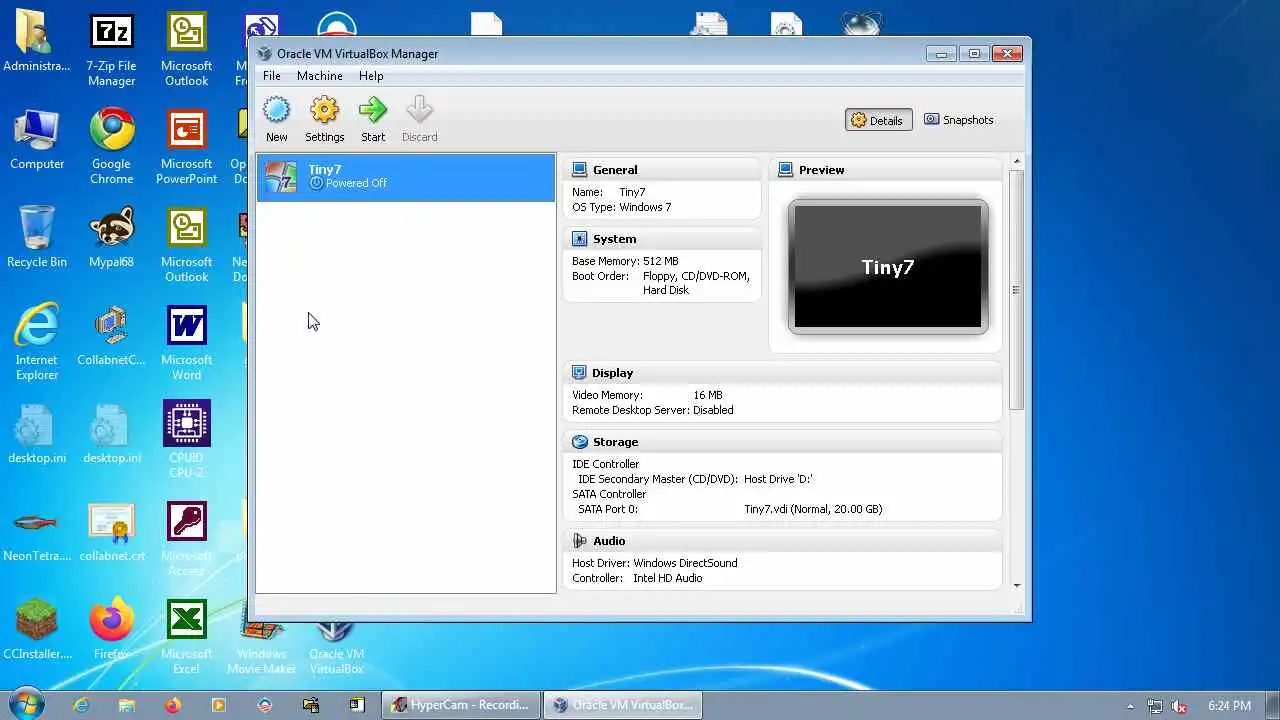
Task: Click the Audio section speaker icon
Action: click(580, 541)
